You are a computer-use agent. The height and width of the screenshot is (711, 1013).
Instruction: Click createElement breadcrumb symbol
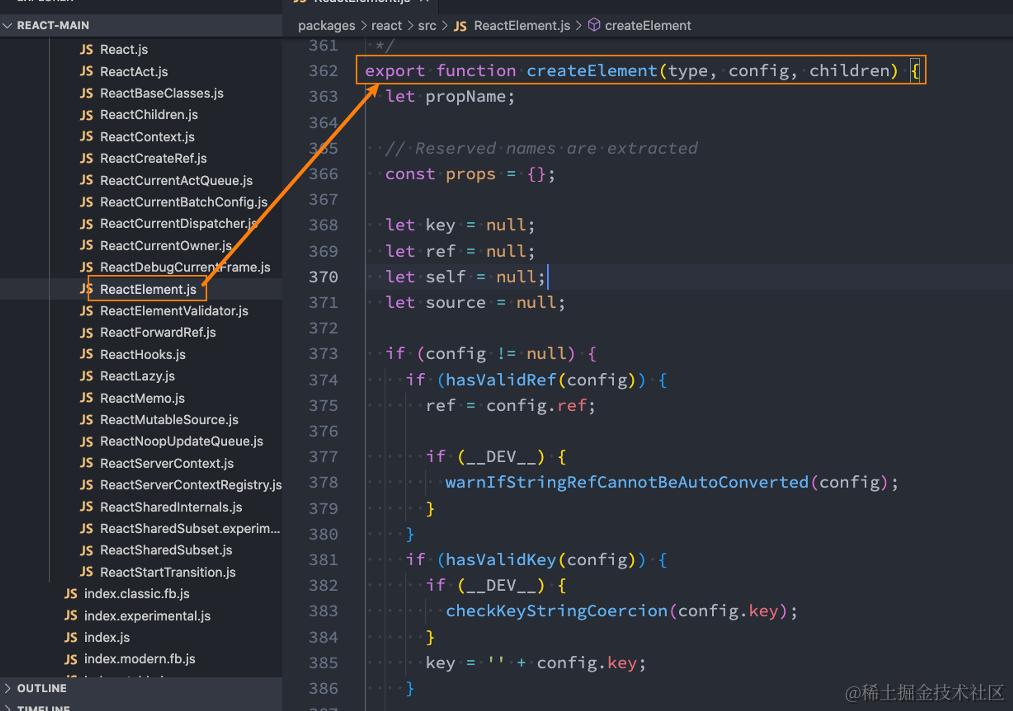[x=647, y=25]
